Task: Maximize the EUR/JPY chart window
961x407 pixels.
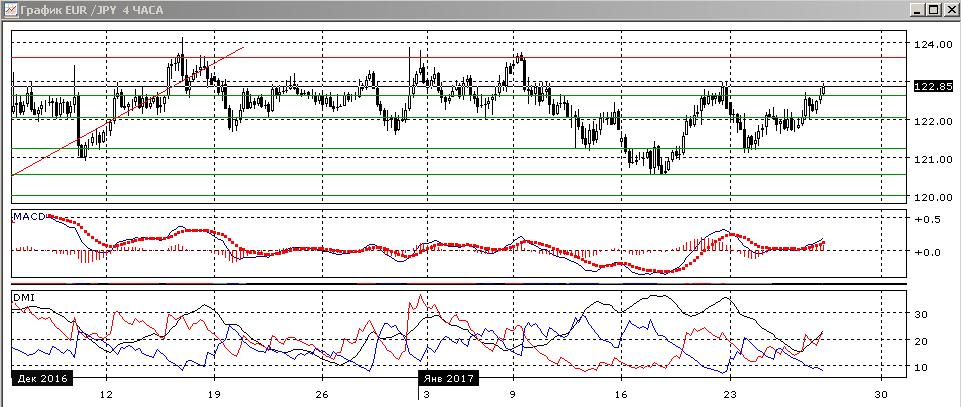Action: [932, 10]
